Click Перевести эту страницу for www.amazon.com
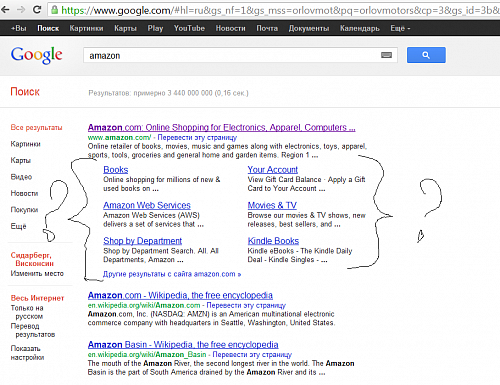500x385 pixels. click(x=197, y=137)
